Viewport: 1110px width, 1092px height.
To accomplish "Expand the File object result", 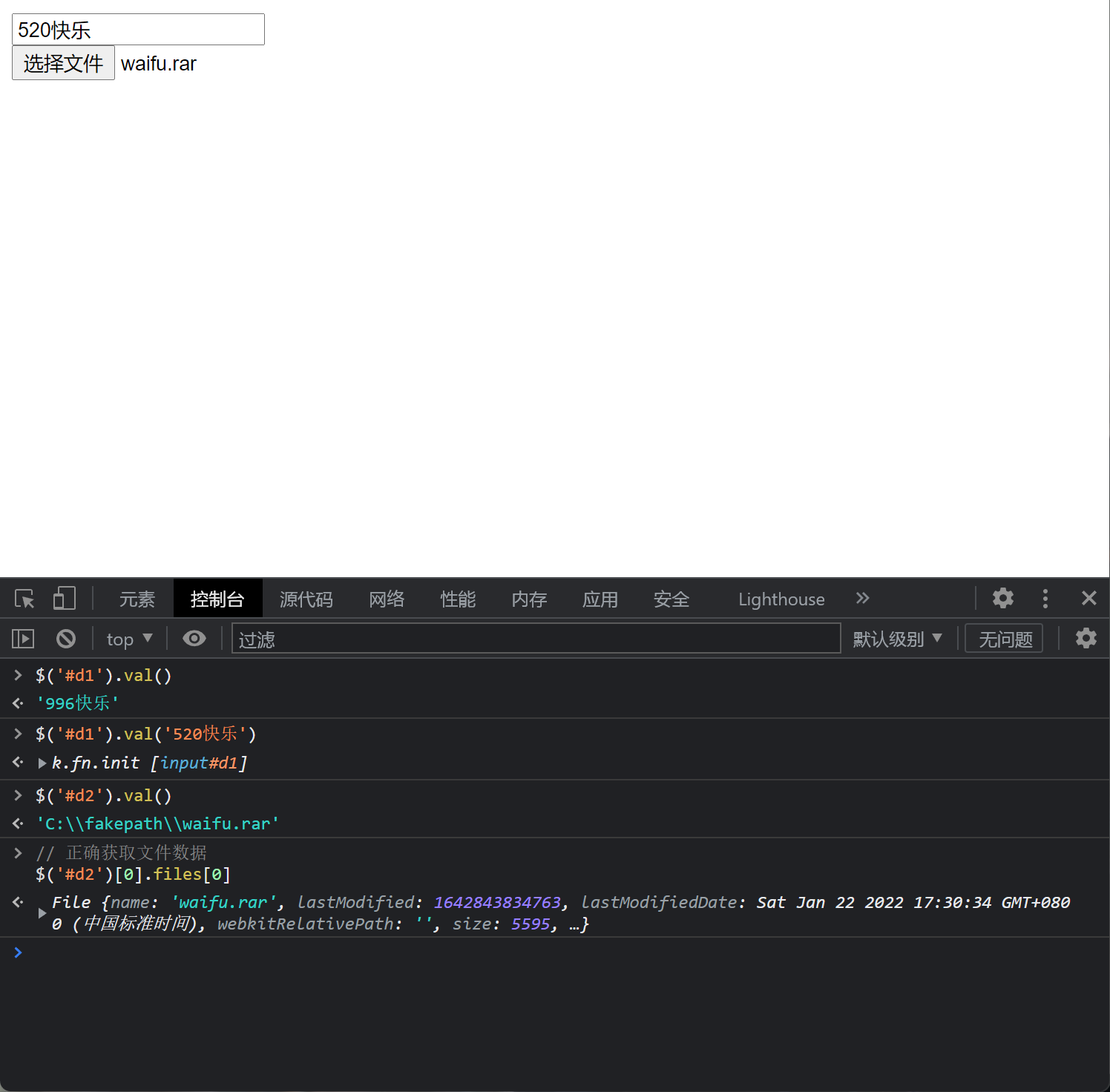I will [x=42, y=913].
